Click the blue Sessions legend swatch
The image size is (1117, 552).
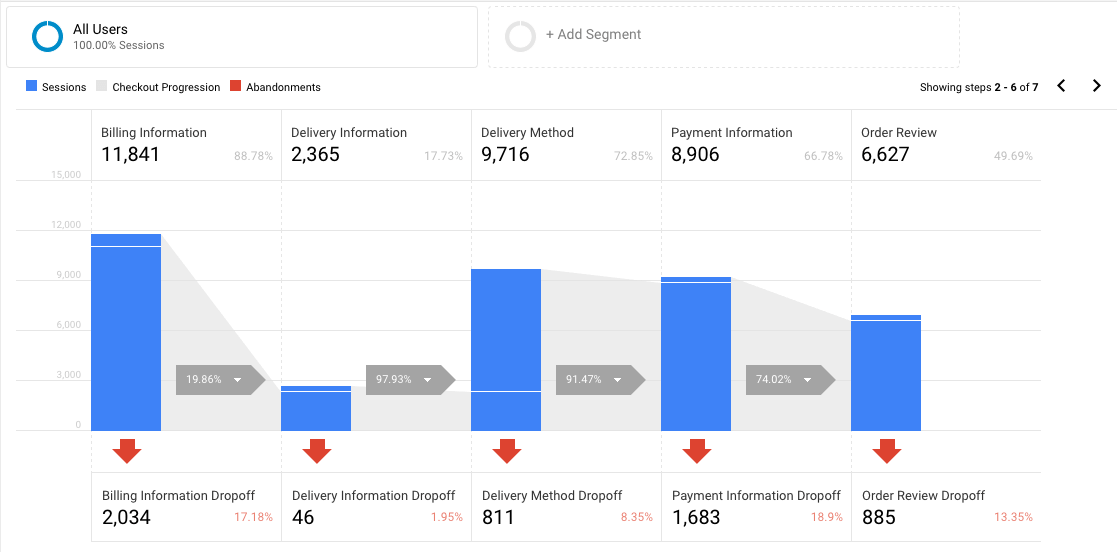tap(31, 86)
